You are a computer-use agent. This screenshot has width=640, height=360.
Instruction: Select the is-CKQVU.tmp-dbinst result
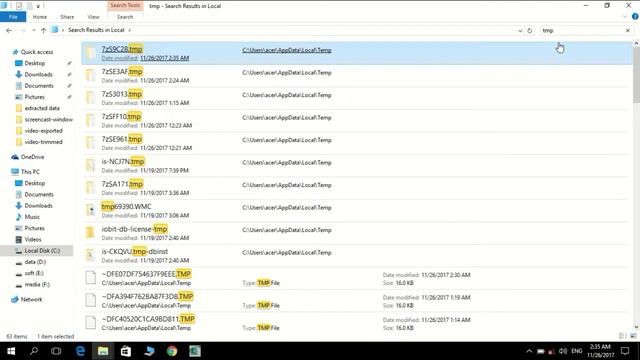[x=356, y=256]
